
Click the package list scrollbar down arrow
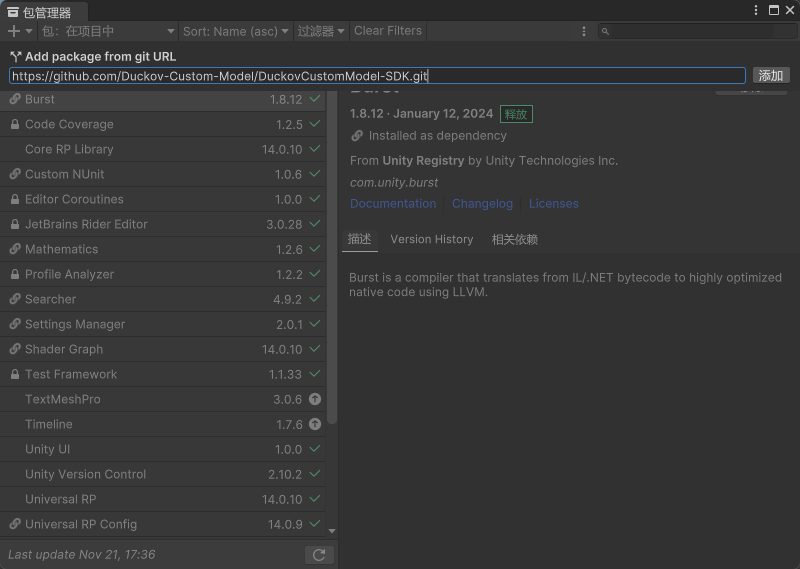tap(332, 531)
